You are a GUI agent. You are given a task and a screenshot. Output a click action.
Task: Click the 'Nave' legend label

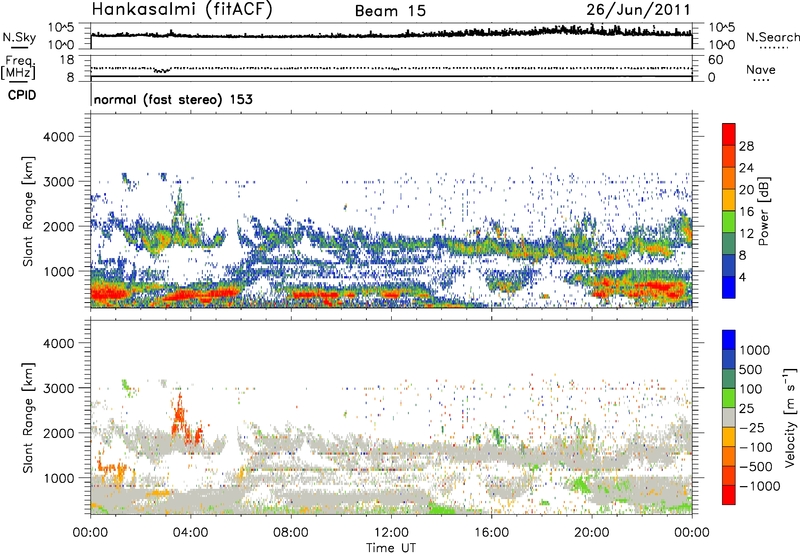[761, 70]
